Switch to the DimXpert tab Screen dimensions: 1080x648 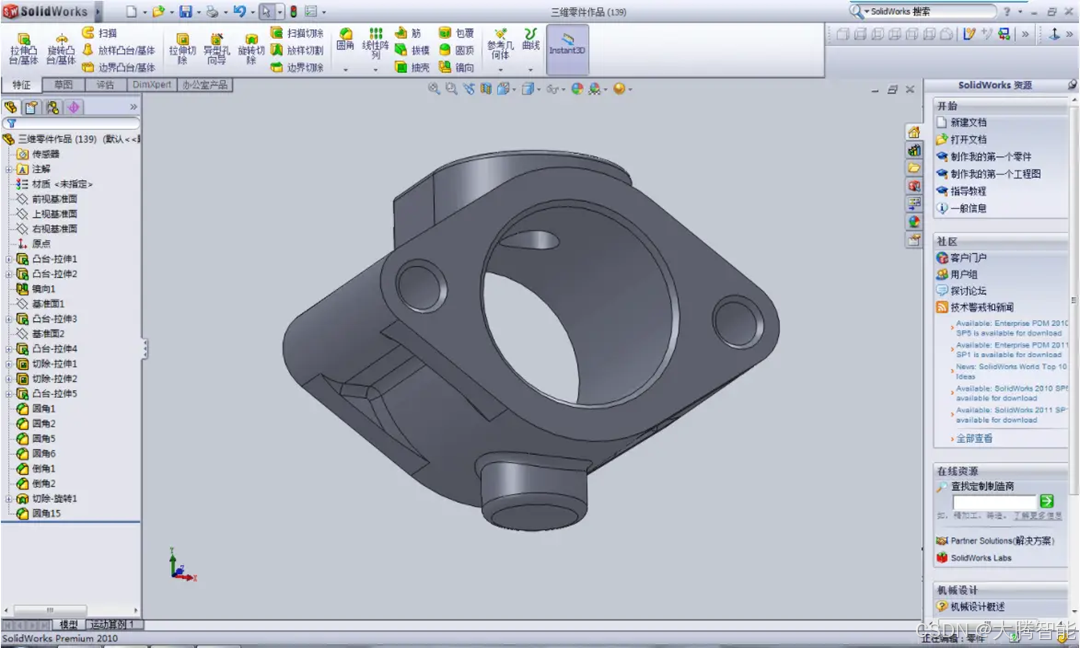click(x=152, y=85)
